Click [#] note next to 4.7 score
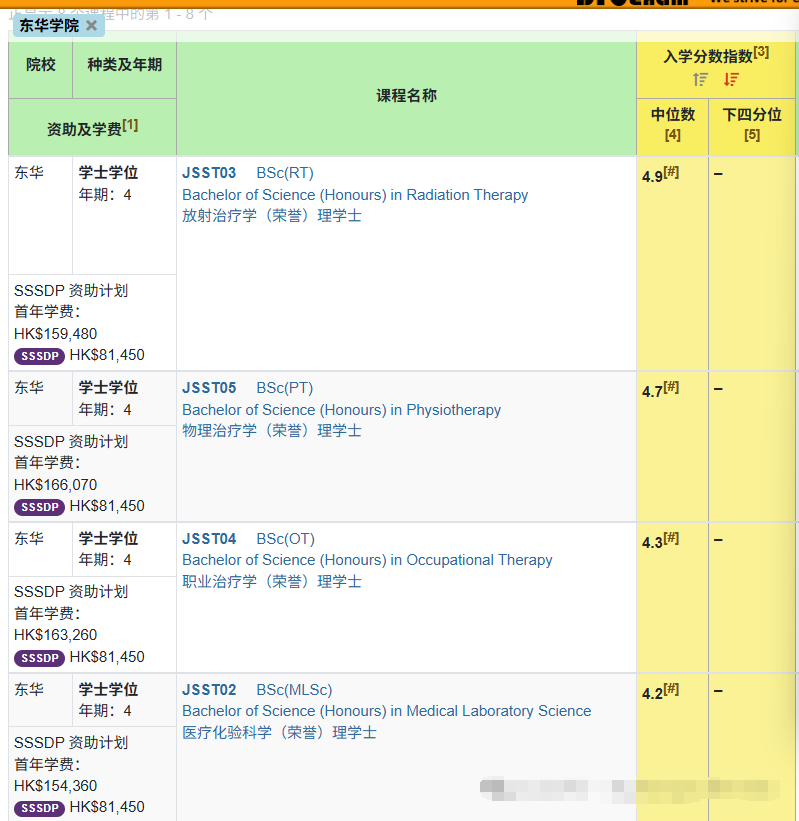 click(x=671, y=387)
